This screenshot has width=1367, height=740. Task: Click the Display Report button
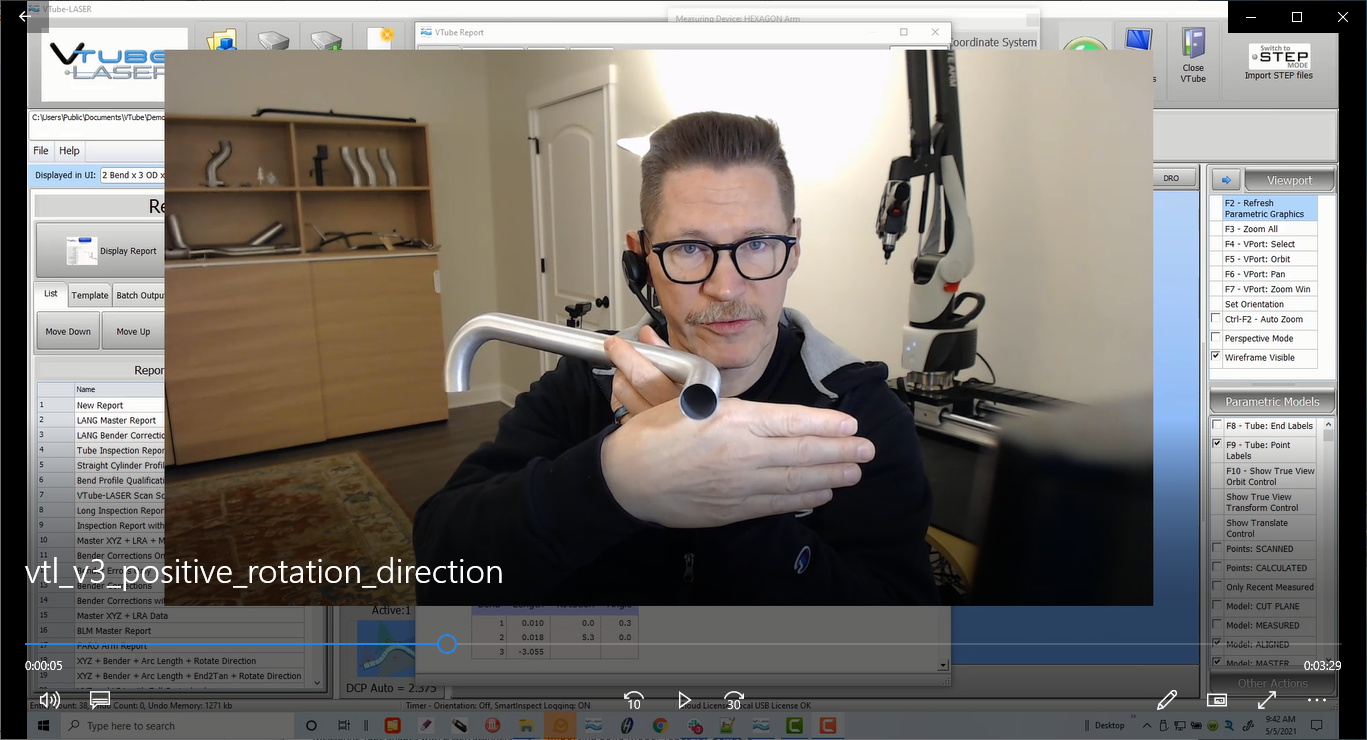[100, 251]
